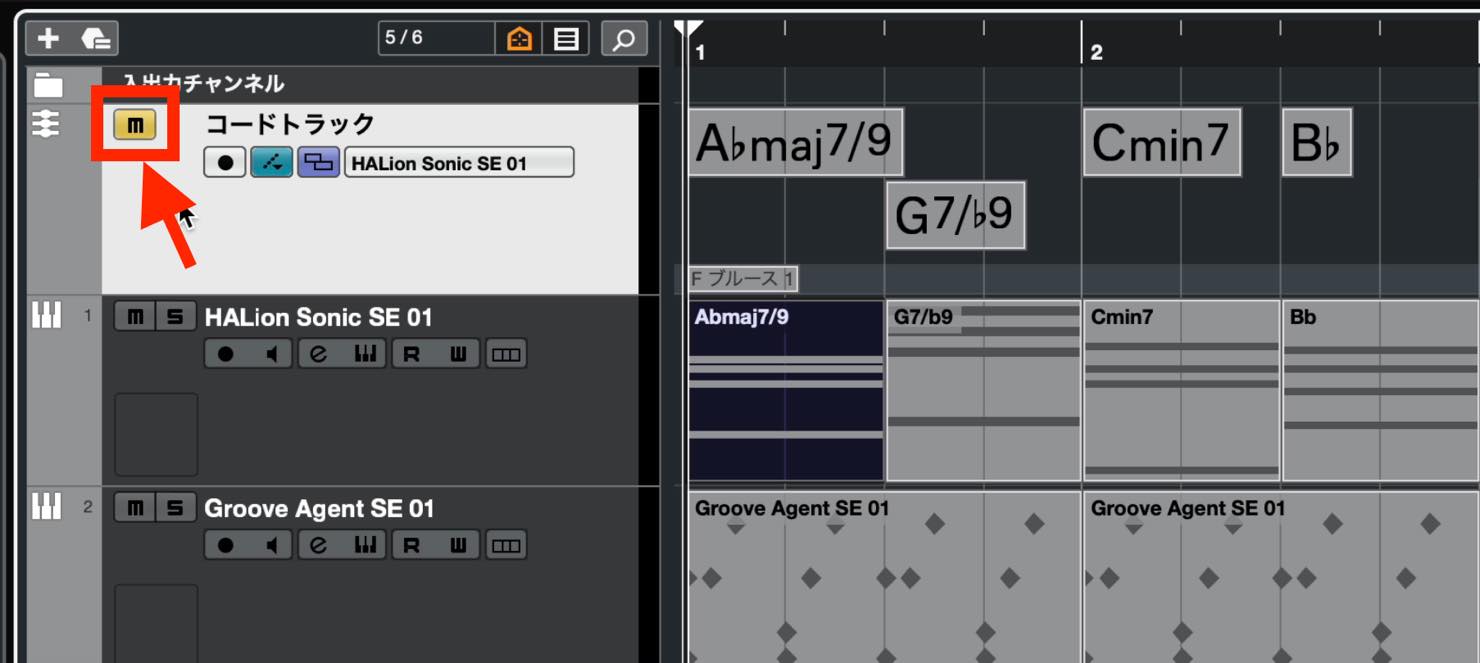The image size is (1480, 663).
Task: Unmute the chord track with yellow M
Action: (x=135, y=125)
